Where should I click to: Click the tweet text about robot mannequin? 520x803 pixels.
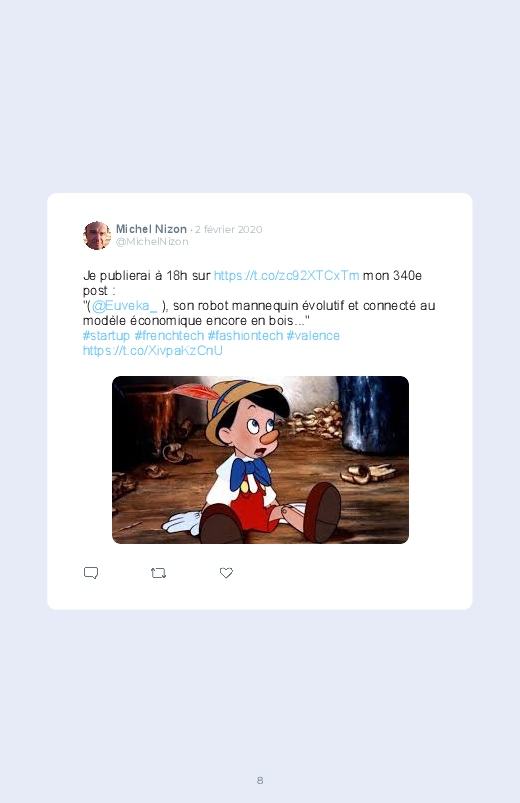(x=259, y=313)
